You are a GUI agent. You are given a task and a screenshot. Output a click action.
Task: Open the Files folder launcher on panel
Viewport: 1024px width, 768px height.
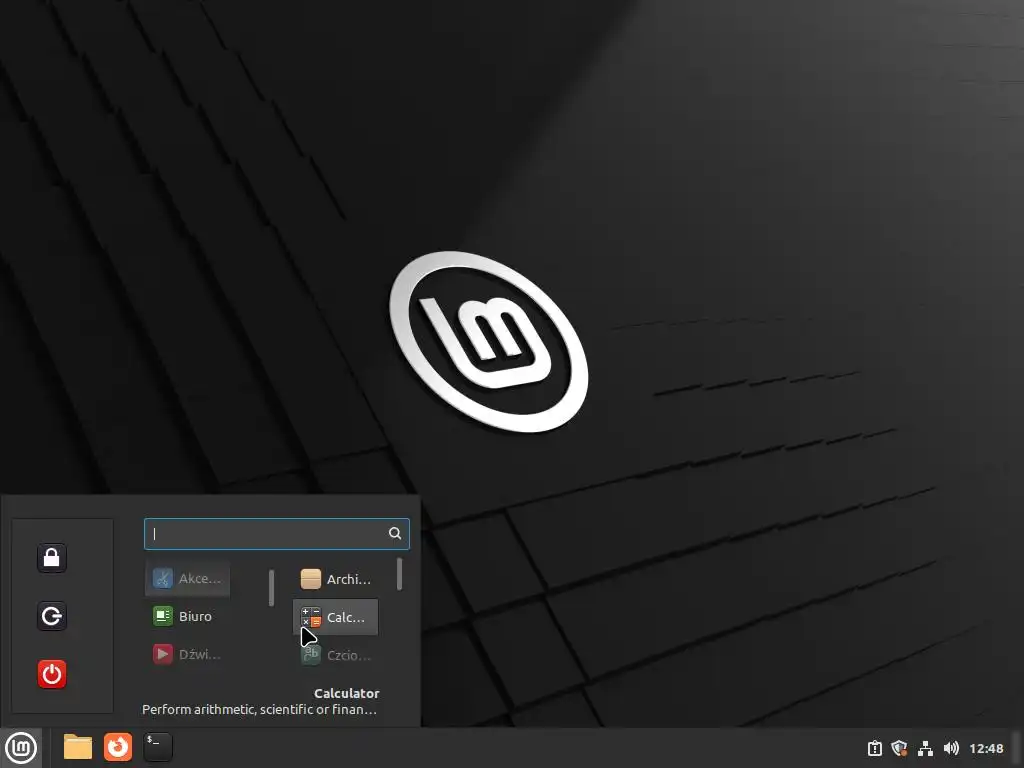point(78,747)
